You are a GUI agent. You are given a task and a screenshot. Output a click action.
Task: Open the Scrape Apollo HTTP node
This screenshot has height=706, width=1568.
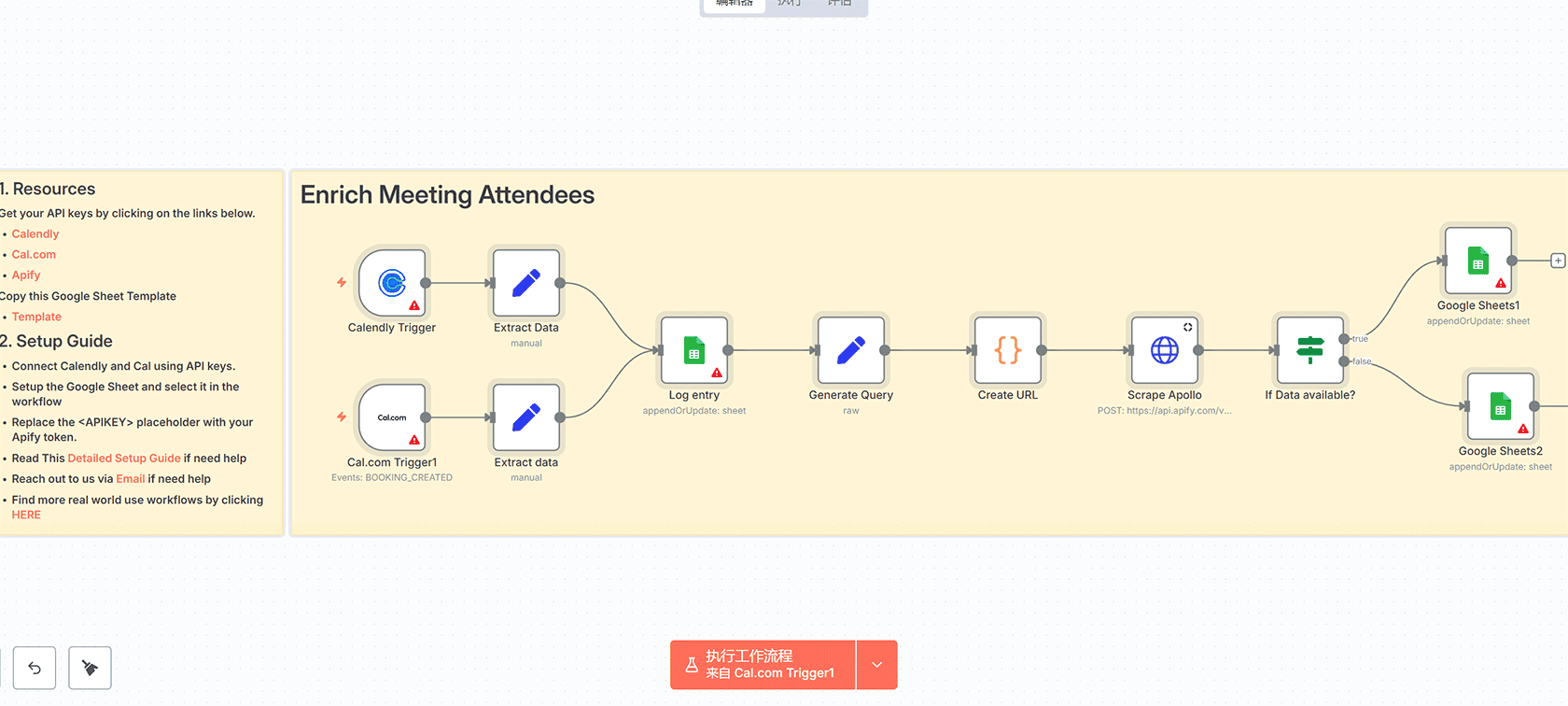click(x=1164, y=350)
